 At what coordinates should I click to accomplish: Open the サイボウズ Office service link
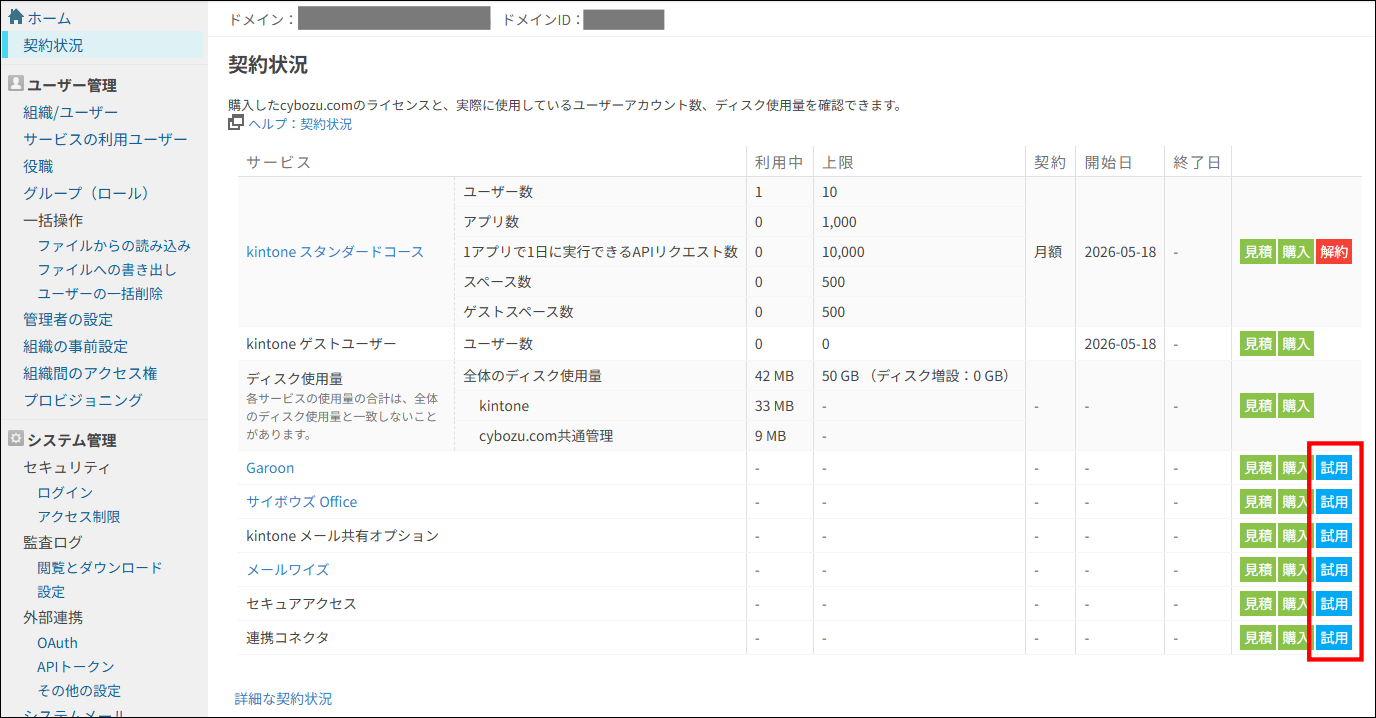click(302, 502)
